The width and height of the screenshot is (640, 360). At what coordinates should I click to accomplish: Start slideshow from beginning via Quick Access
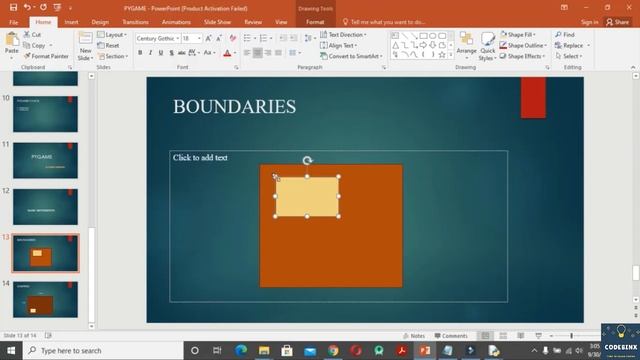(x=57, y=7)
